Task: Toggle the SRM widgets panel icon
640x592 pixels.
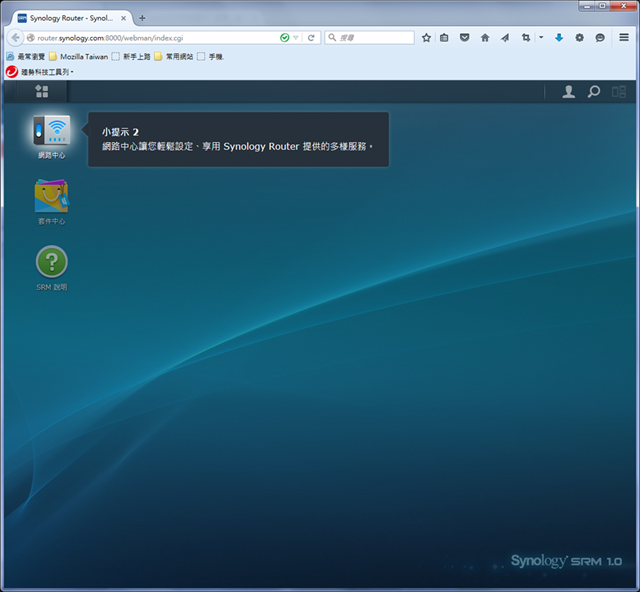Action: pos(619,91)
